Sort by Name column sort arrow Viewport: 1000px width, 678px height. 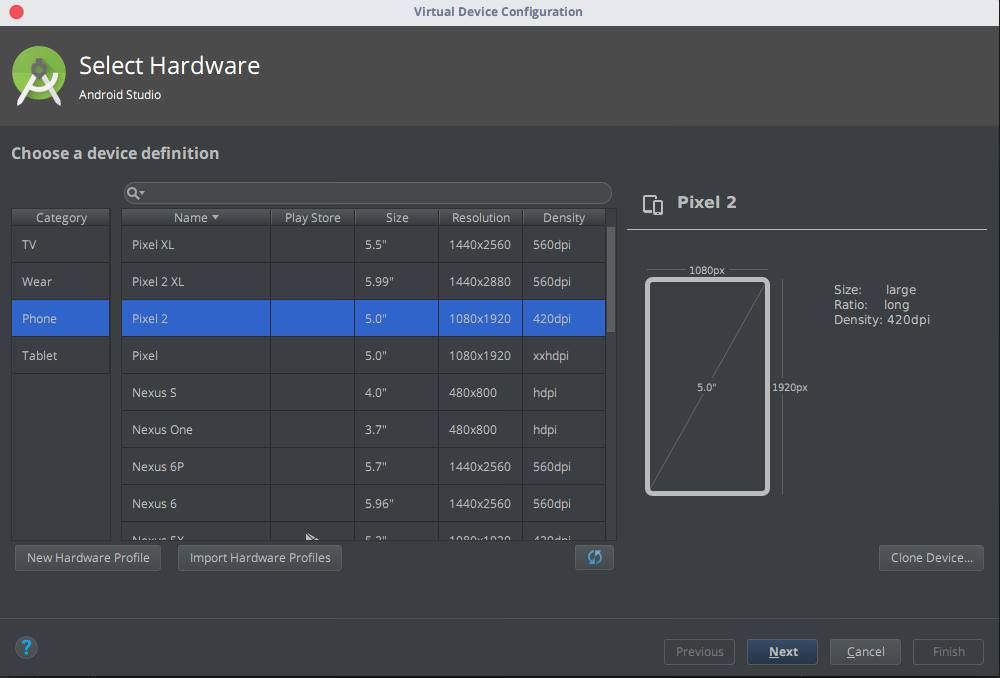[216, 217]
